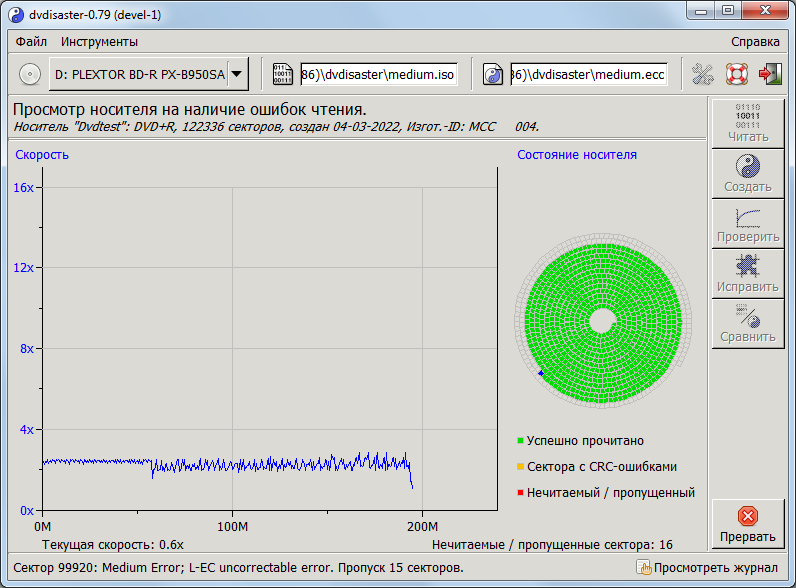Open the log via Просмотреть журнал
This screenshot has width=796, height=588.
tap(707, 568)
